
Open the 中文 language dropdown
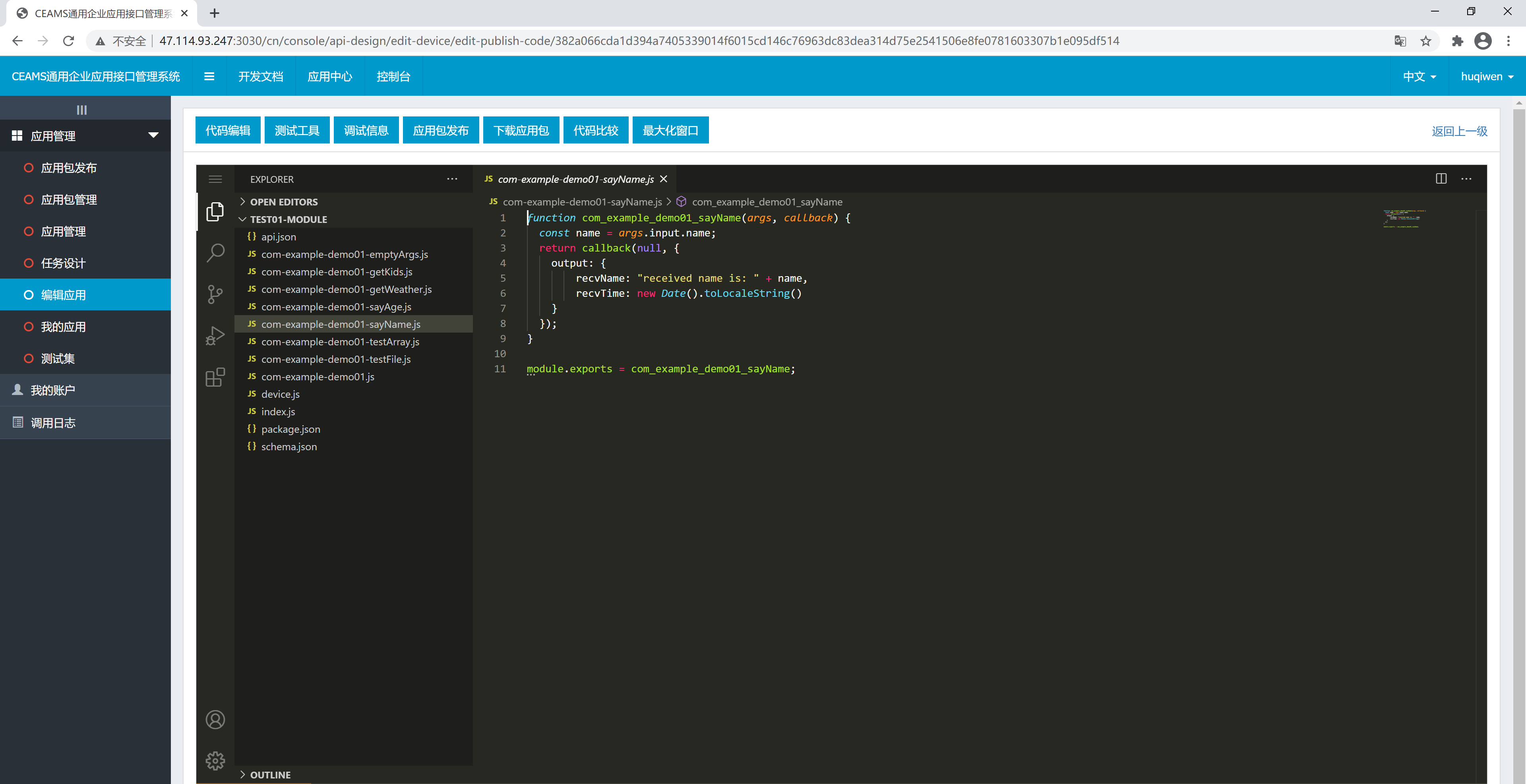[x=1419, y=76]
